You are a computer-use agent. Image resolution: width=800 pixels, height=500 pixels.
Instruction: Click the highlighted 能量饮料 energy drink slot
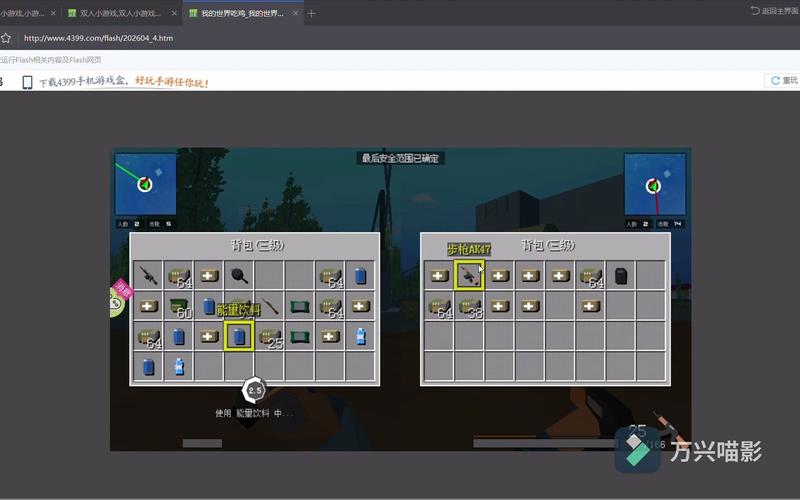point(239,336)
